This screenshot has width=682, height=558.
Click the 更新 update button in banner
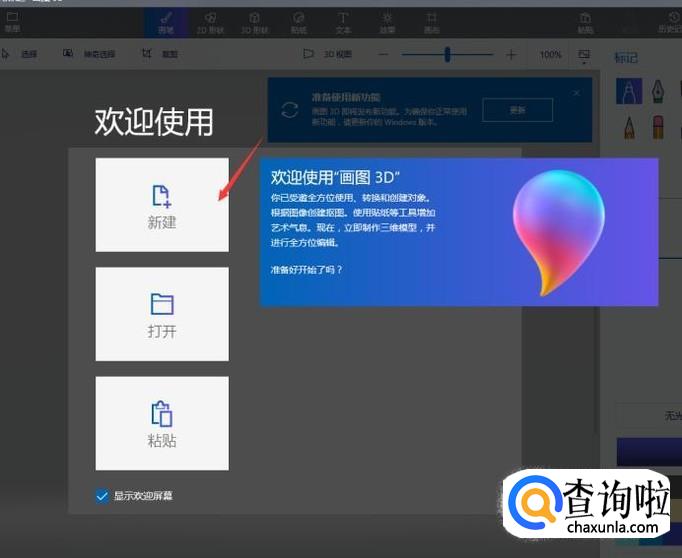click(518, 110)
